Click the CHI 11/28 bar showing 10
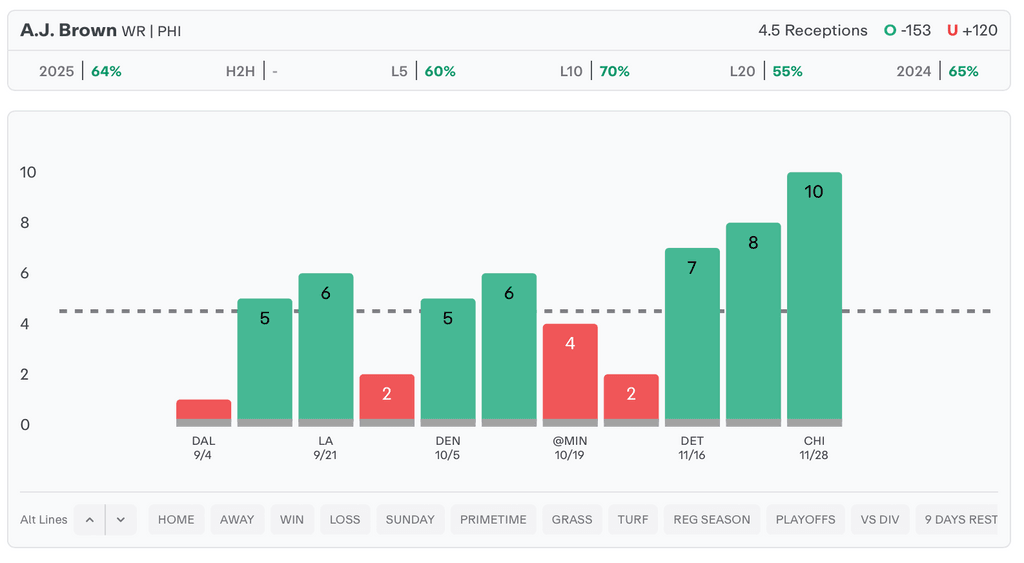 (x=814, y=298)
